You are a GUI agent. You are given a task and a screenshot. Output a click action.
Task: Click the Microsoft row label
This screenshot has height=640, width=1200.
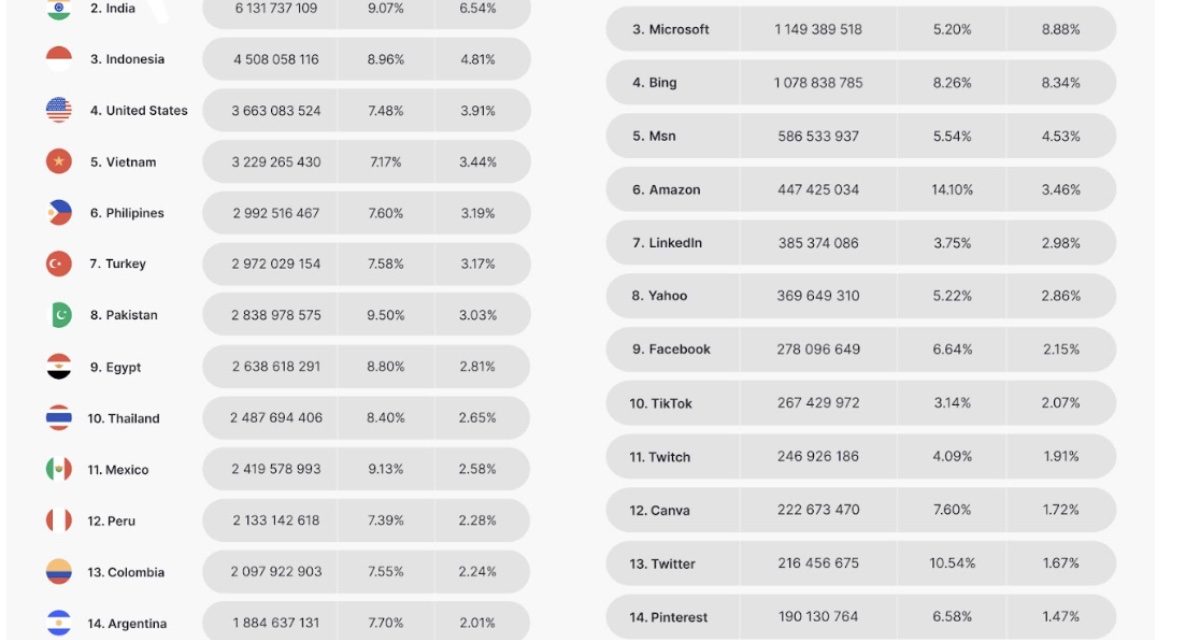tap(670, 30)
